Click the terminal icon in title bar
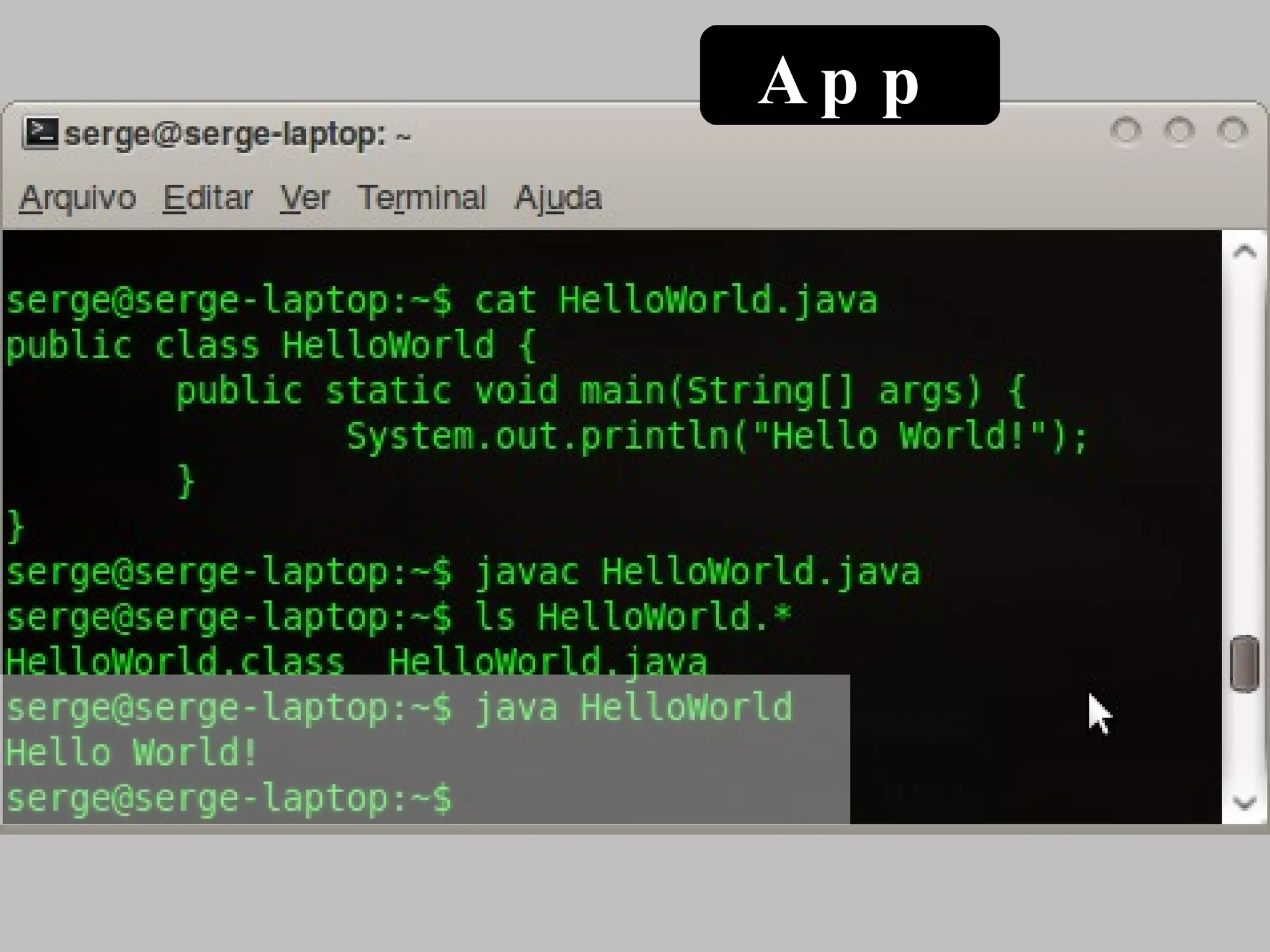The image size is (1270, 952). point(41,133)
